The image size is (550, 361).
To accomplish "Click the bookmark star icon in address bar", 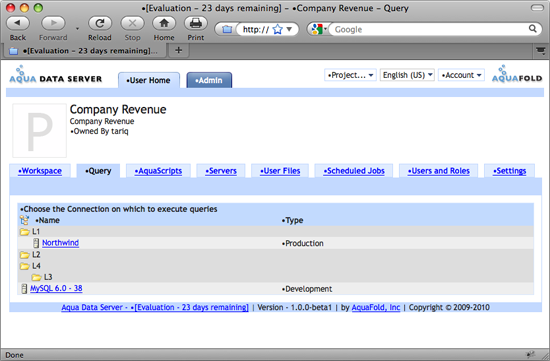I will [x=277, y=29].
